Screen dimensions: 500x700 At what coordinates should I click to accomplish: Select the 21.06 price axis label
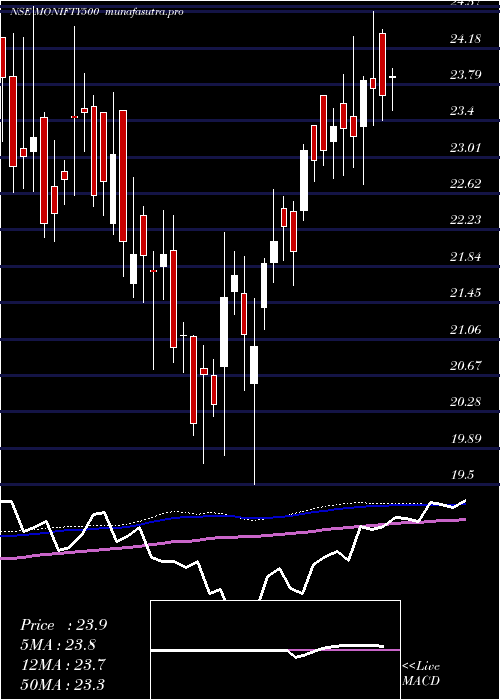pos(465,329)
